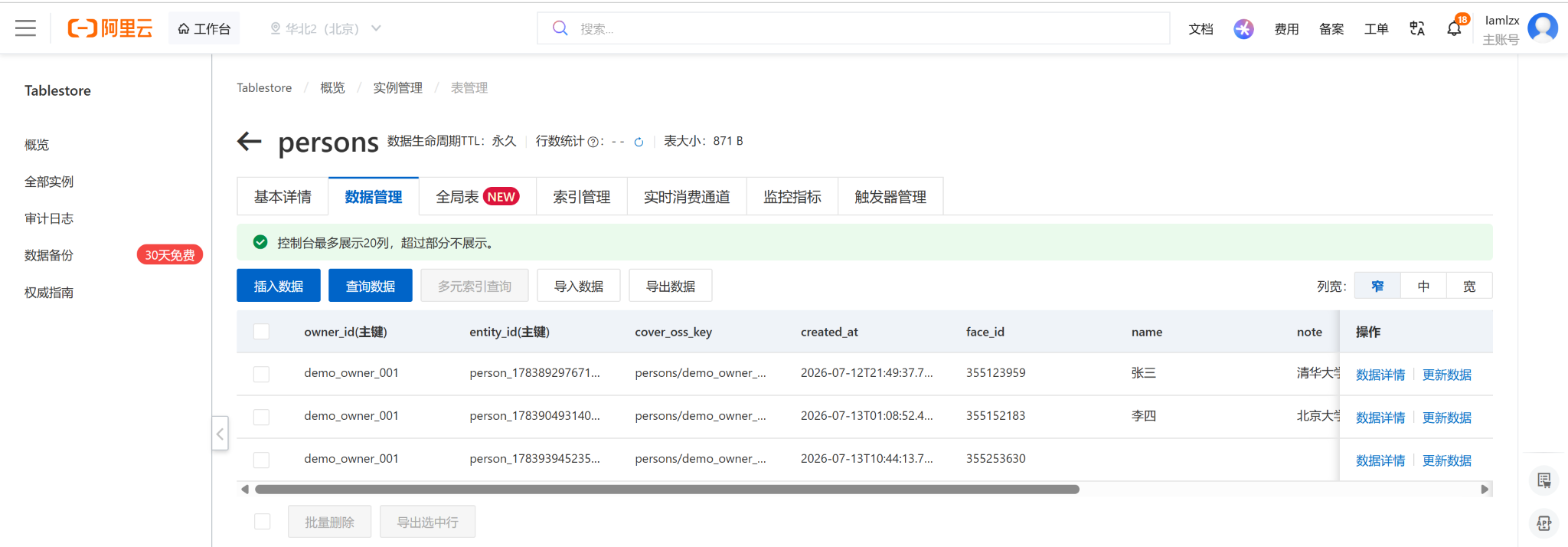Show the row count help tooltip
The image size is (1568, 547).
(593, 142)
